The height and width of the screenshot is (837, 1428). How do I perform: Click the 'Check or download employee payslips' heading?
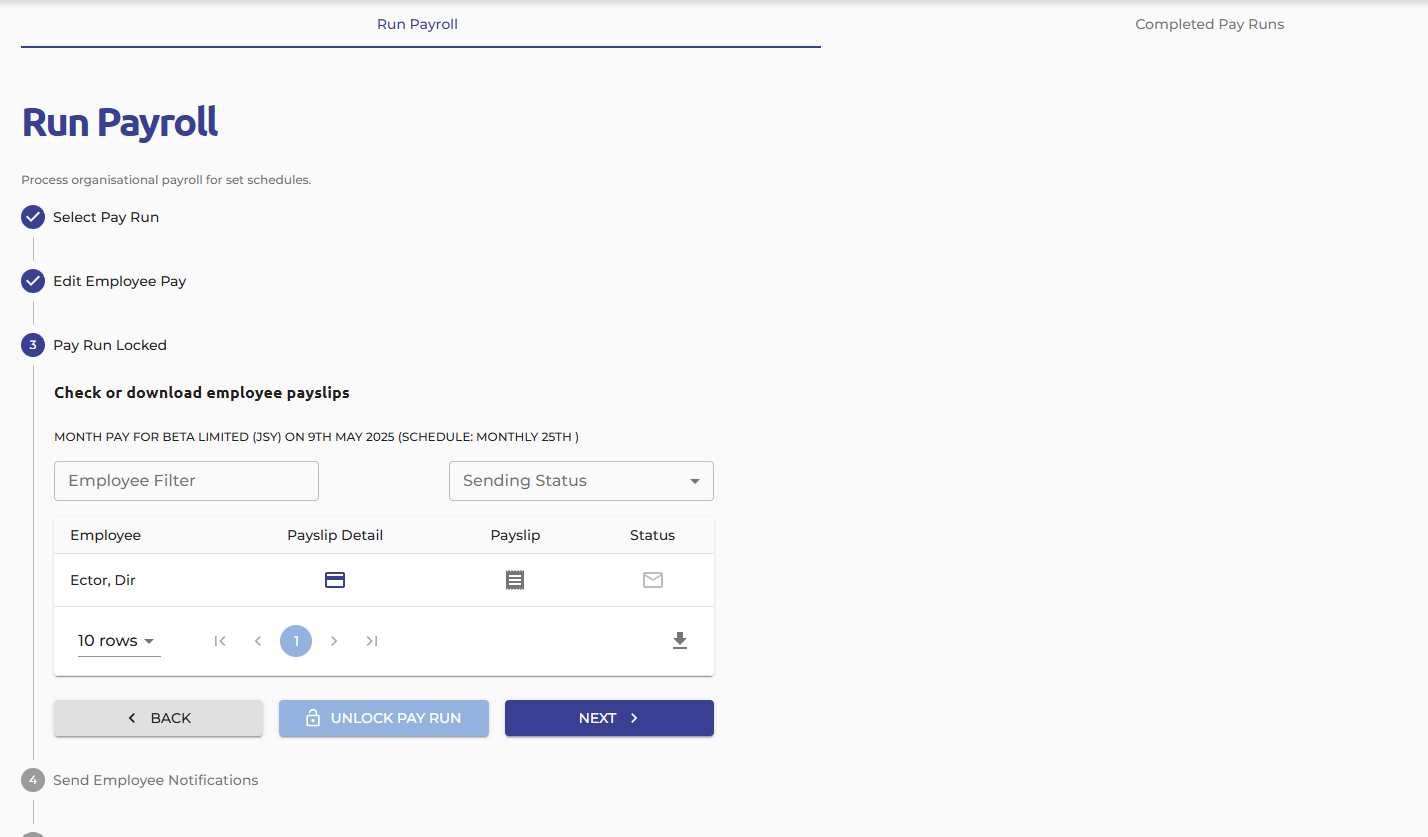click(x=202, y=393)
